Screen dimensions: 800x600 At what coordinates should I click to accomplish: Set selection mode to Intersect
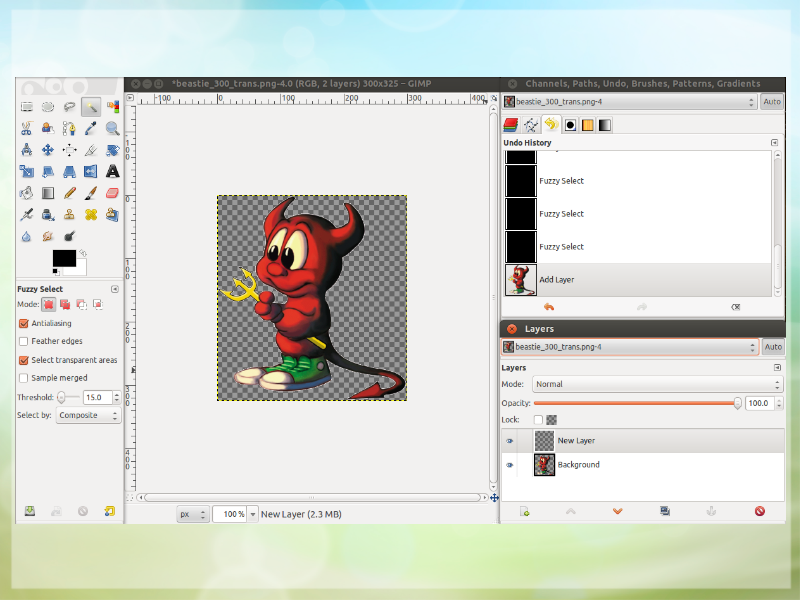(x=97, y=305)
